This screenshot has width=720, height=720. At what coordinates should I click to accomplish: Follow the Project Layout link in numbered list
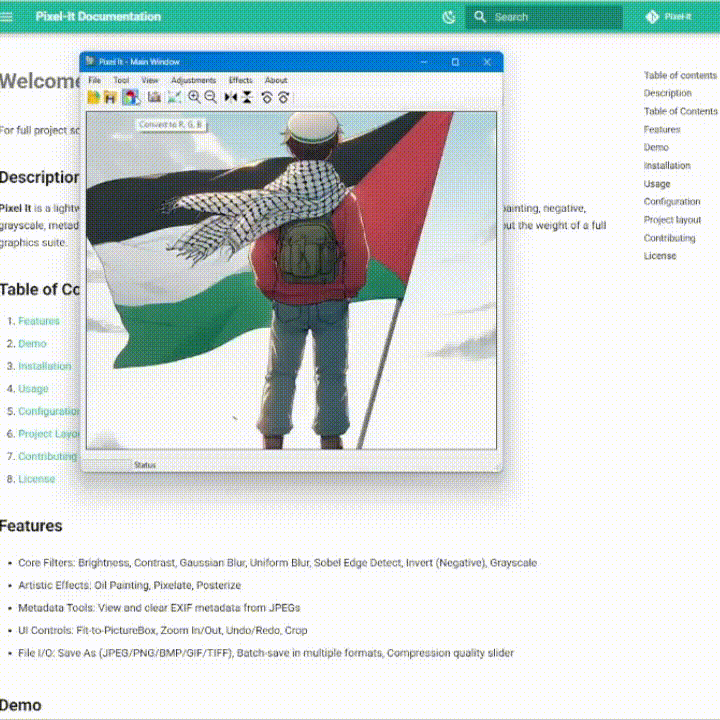click(49, 433)
